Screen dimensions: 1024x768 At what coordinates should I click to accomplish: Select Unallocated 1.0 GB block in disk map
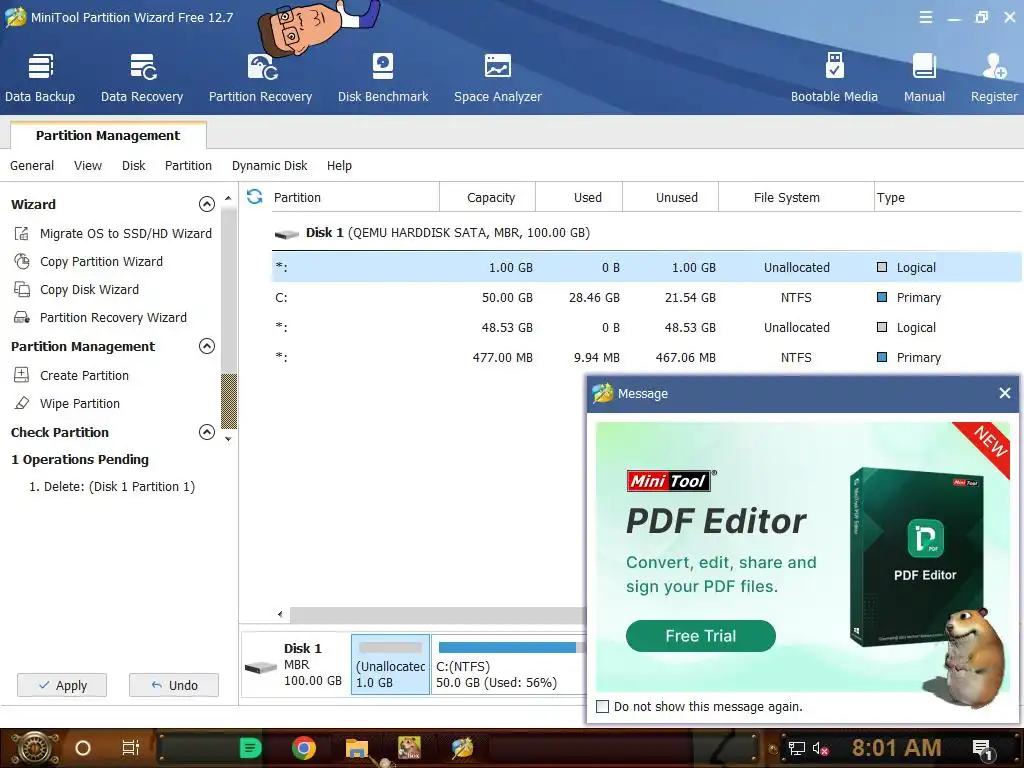(391, 664)
